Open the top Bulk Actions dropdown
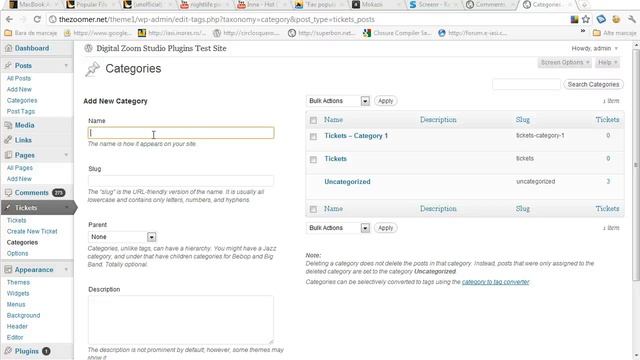This screenshot has height=360, width=640. coord(338,101)
